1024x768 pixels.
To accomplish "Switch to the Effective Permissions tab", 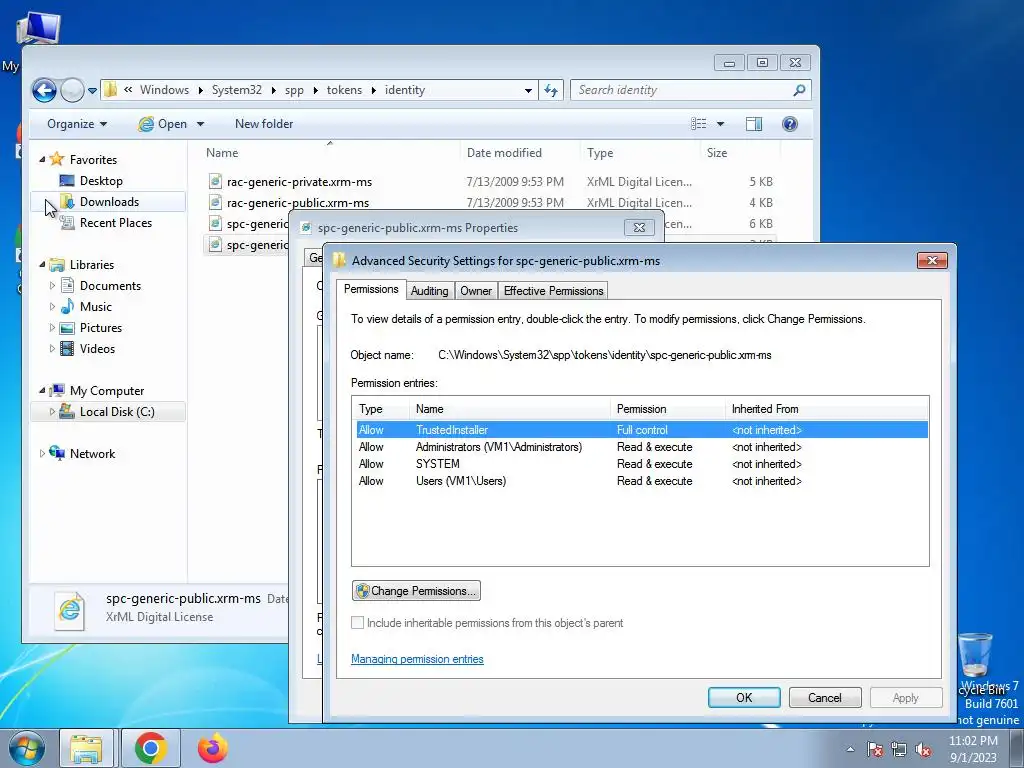I will click(553, 291).
